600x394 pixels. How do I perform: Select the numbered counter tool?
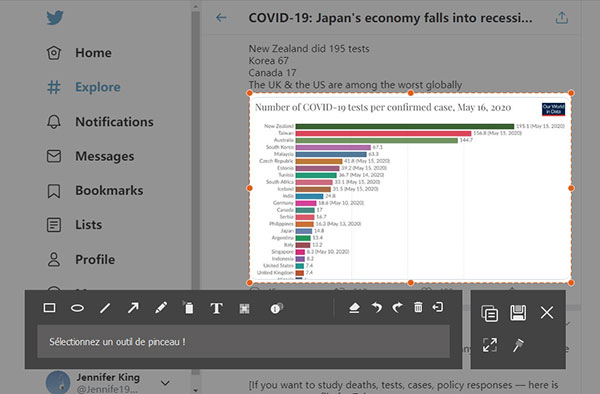pyautogui.click(x=276, y=308)
